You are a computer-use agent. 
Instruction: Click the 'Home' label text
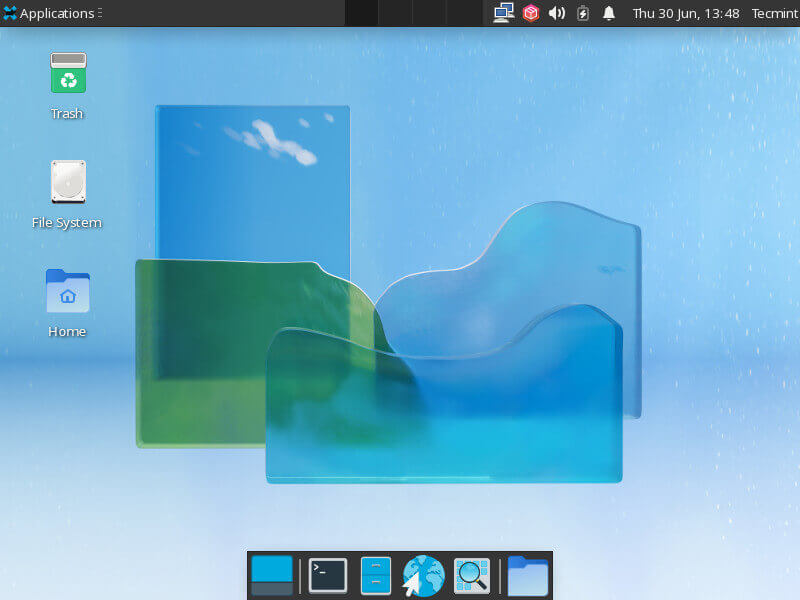coord(67,331)
